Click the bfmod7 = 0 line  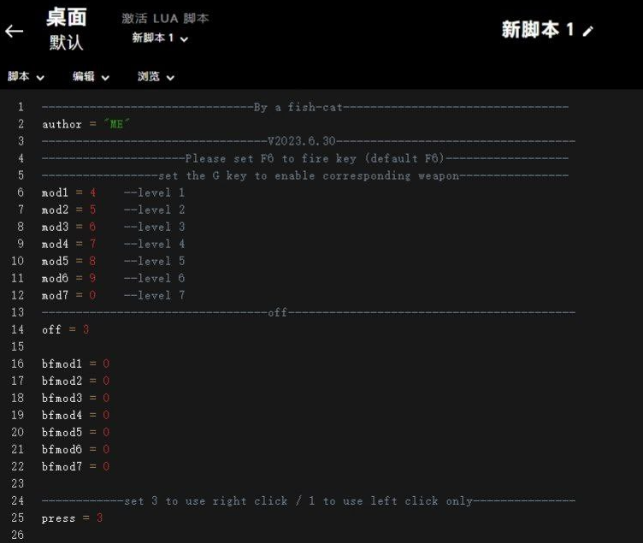[75, 467]
